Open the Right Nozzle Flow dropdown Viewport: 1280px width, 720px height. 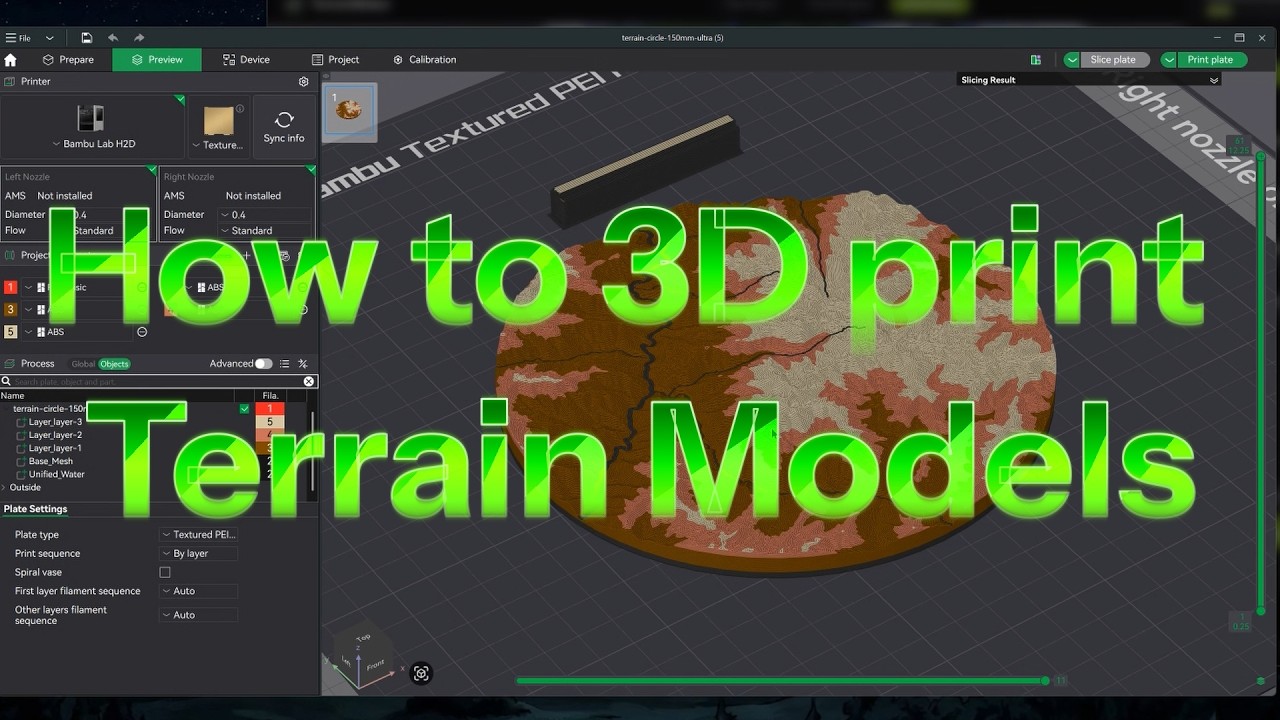coord(264,230)
